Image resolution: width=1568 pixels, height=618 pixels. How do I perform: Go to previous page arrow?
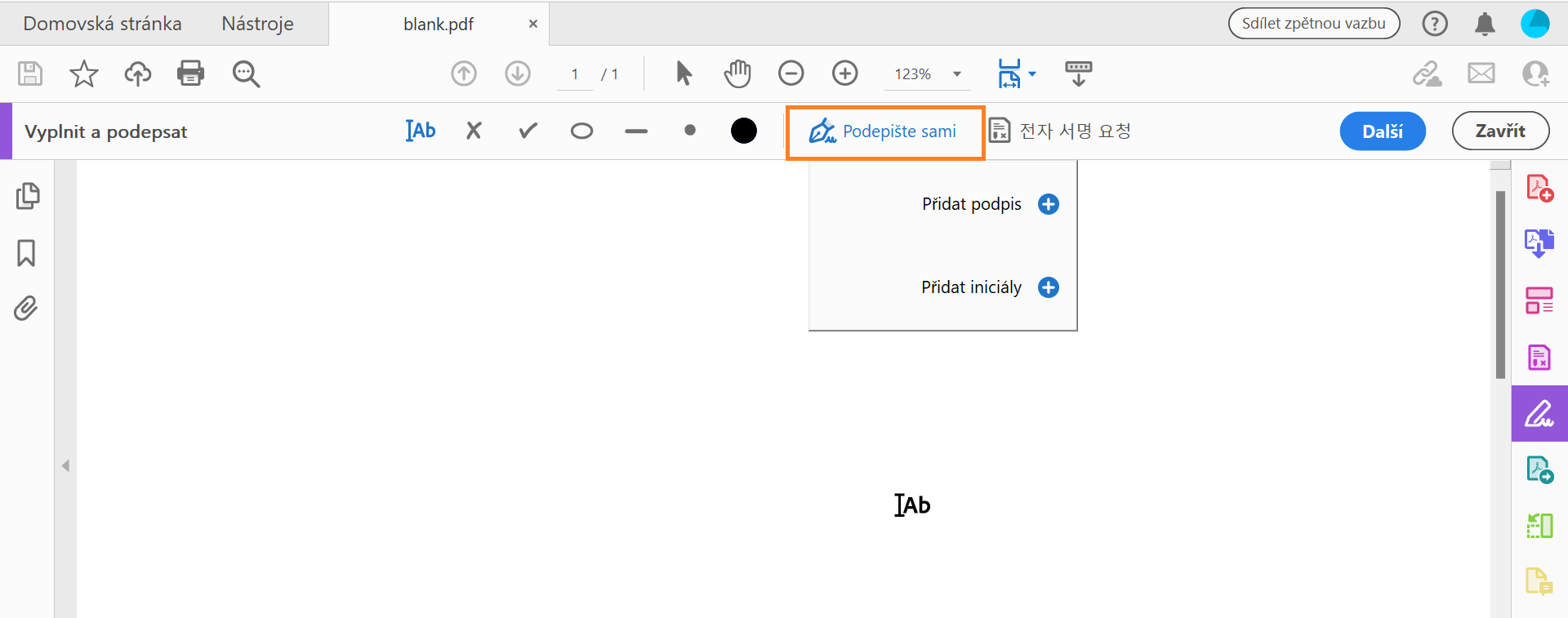pyautogui.click(x=464, y=73)
